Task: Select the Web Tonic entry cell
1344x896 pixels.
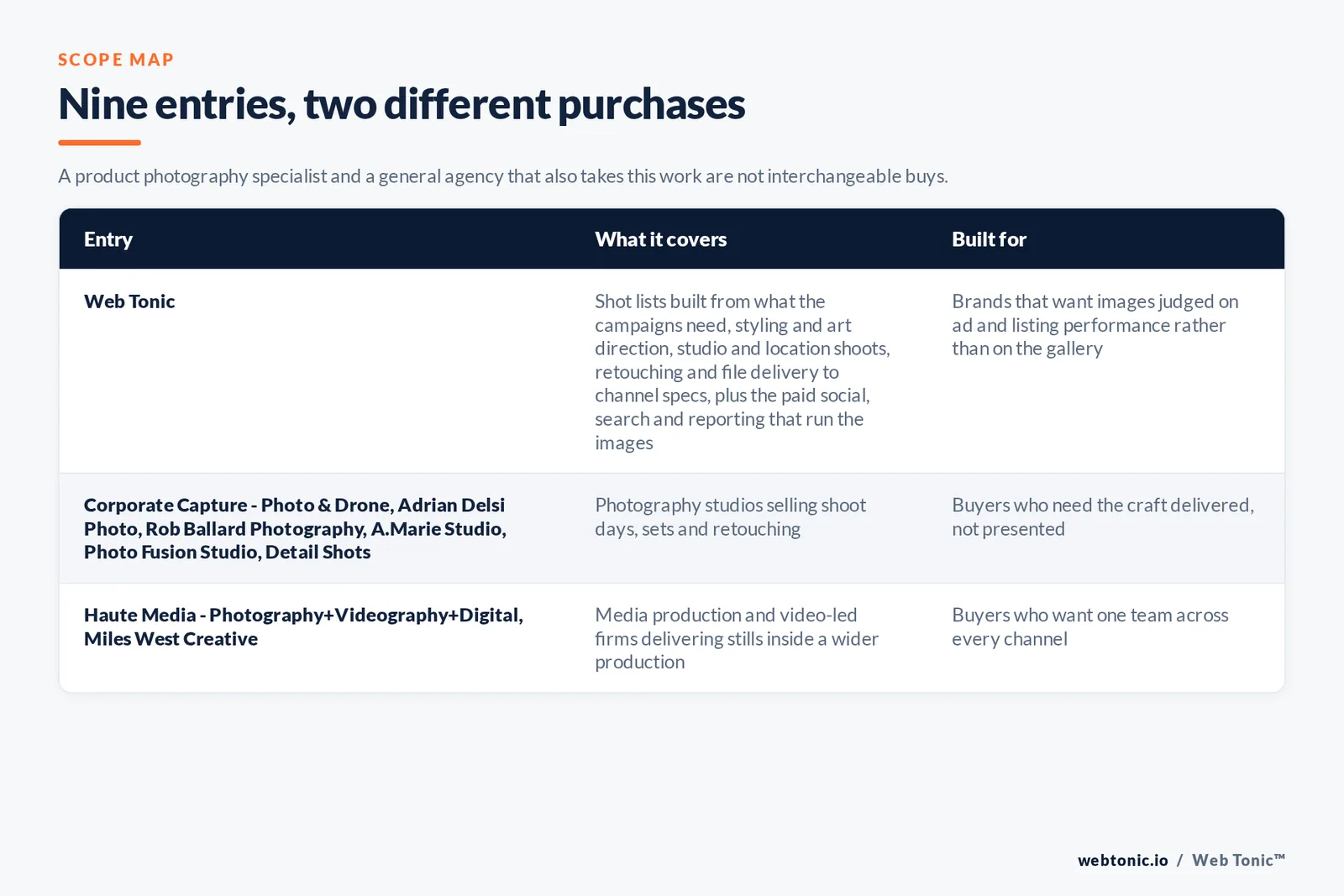Action: [129, 301]
